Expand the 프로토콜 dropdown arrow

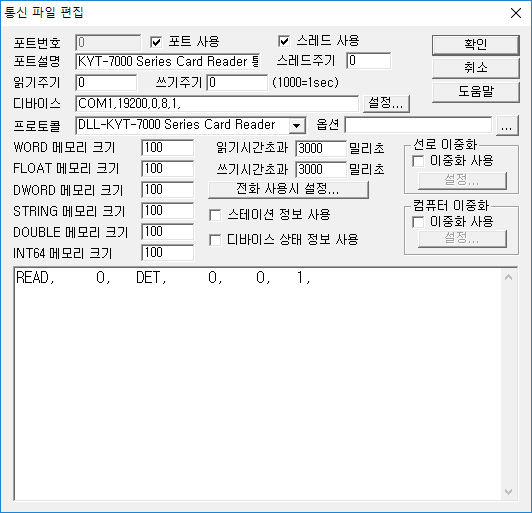point(297,126)
